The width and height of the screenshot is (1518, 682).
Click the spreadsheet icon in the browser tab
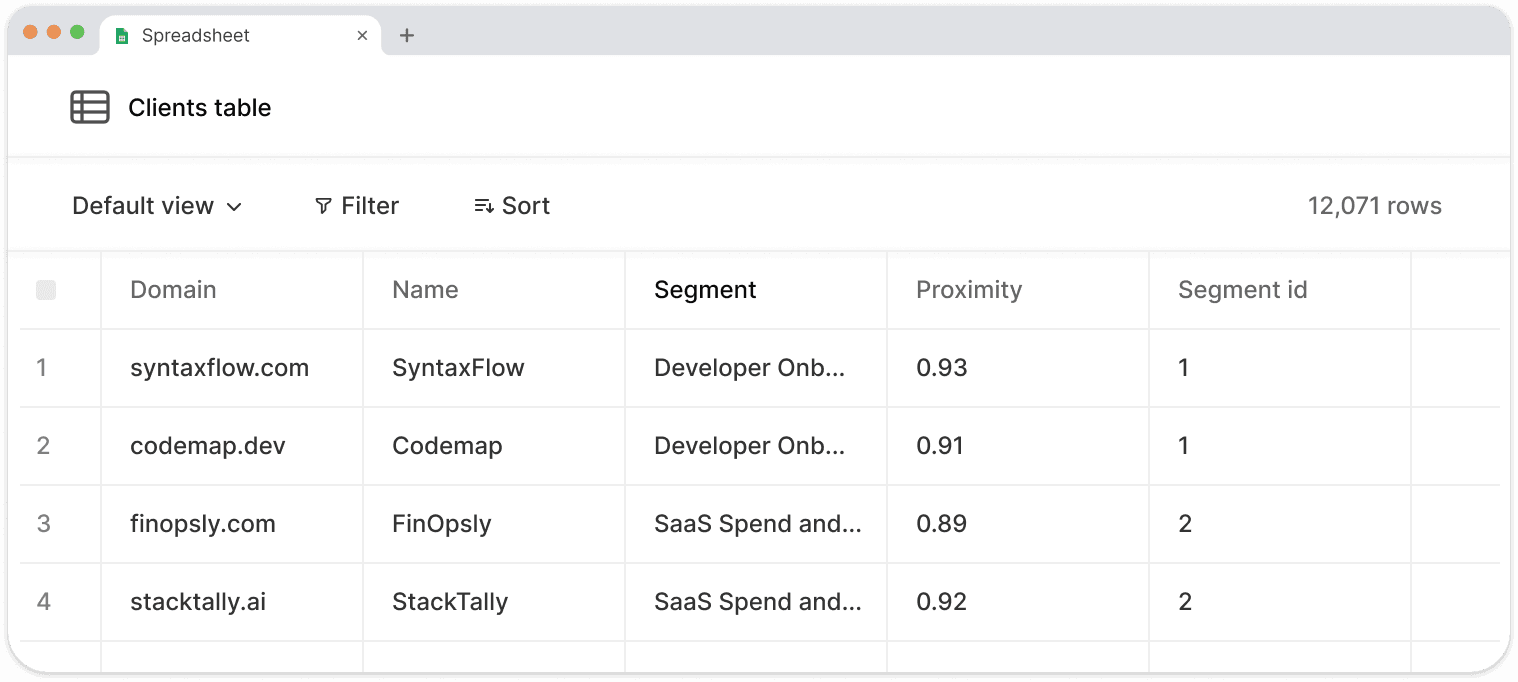[122, 35]
